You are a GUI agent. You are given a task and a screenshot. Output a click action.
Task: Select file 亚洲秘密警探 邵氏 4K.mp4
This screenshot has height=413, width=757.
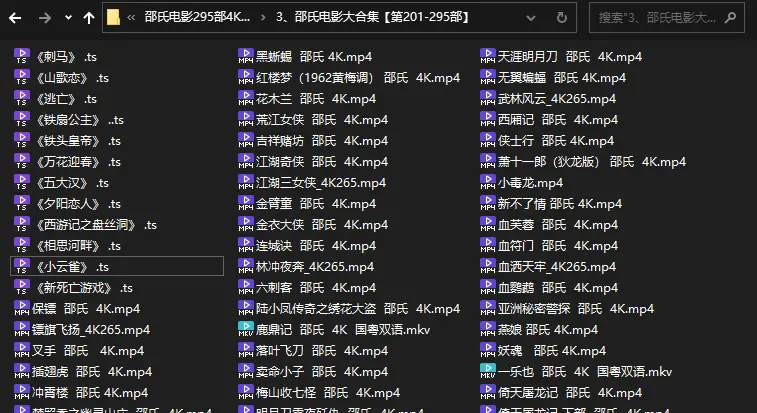click(x=576, y=309)
